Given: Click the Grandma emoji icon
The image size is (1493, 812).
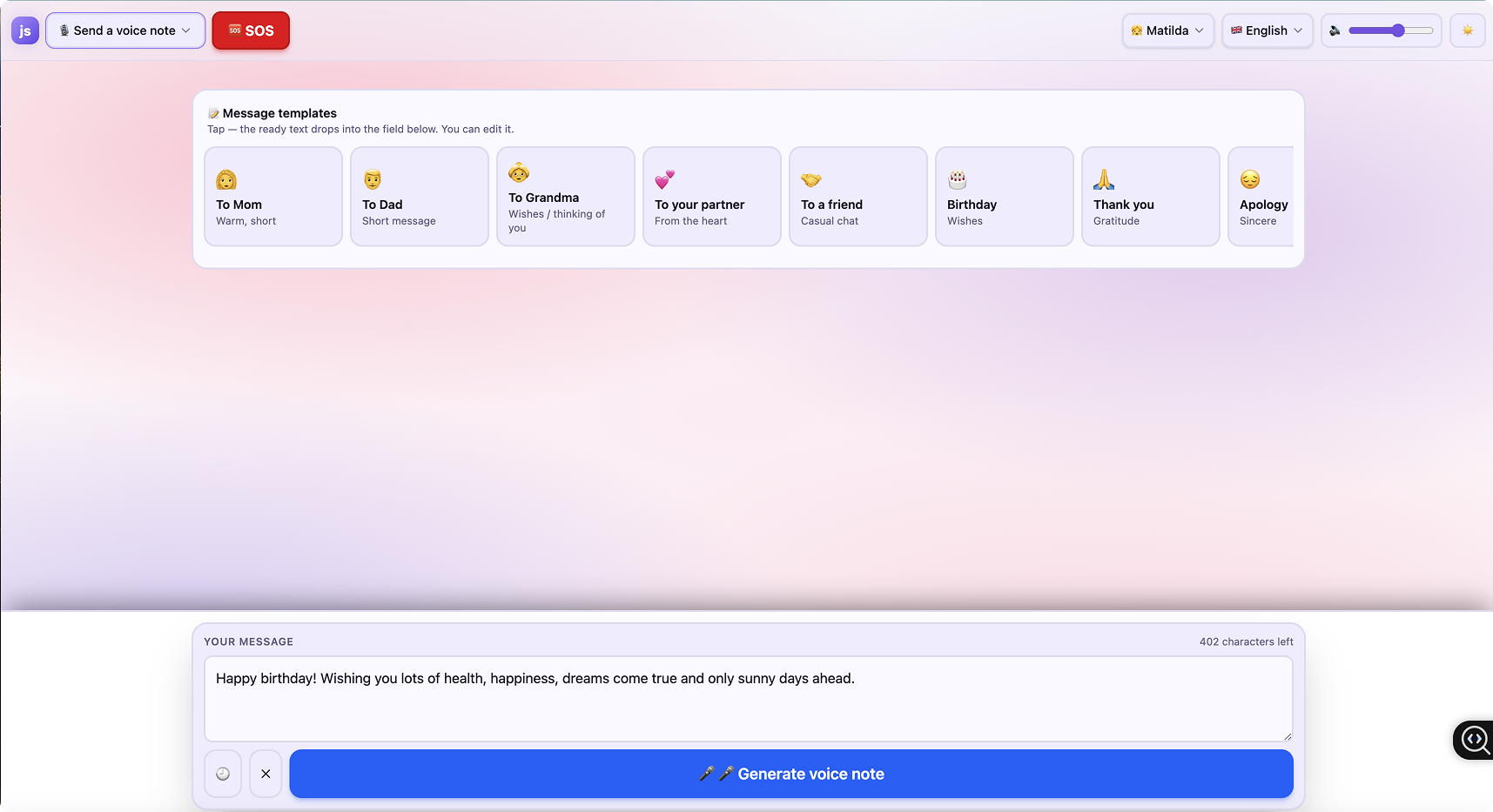Looking at the screenshot, I should tap(519, 172).
